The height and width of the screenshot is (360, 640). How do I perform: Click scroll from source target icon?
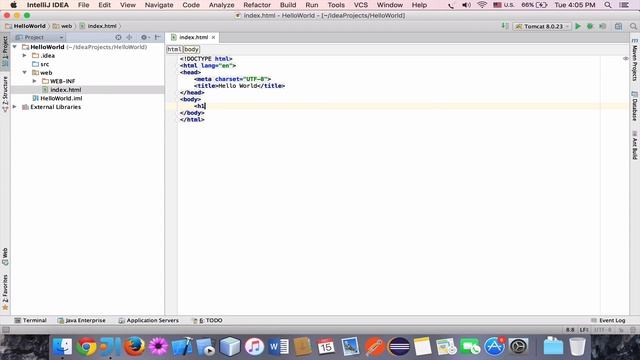tap(118, 37)
